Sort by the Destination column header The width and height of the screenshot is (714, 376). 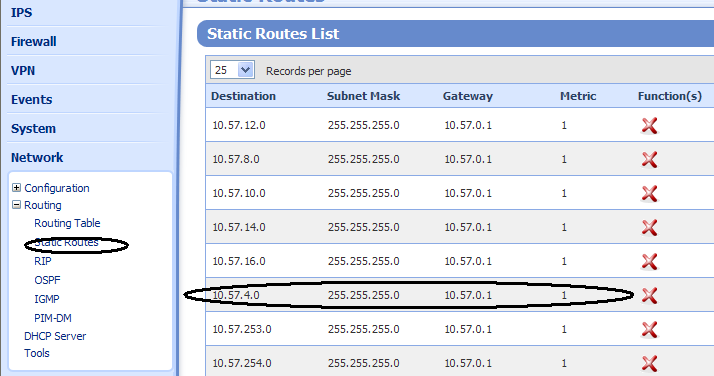[244, 96]
